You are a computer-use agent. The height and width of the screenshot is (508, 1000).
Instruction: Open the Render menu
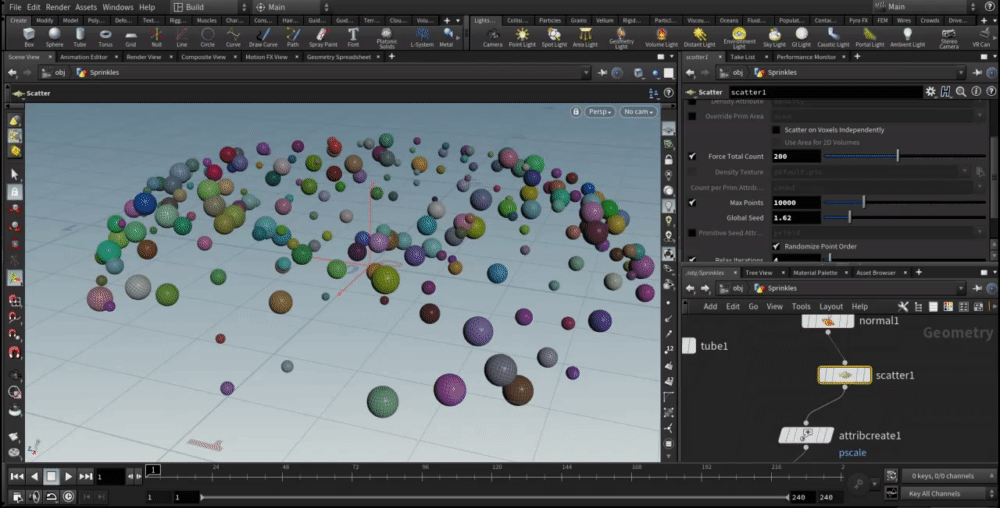pyautogui.click(x=57, y=7)
